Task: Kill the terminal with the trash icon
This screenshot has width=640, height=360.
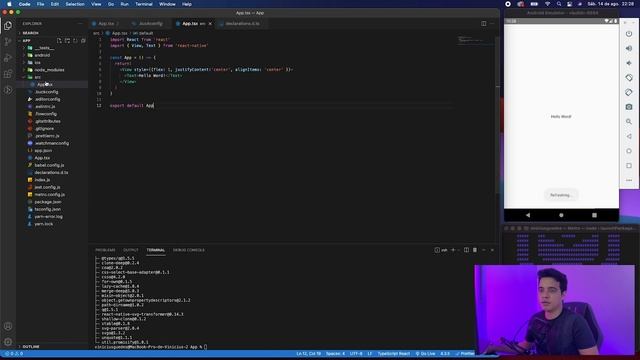Action: tap(475, 250)
